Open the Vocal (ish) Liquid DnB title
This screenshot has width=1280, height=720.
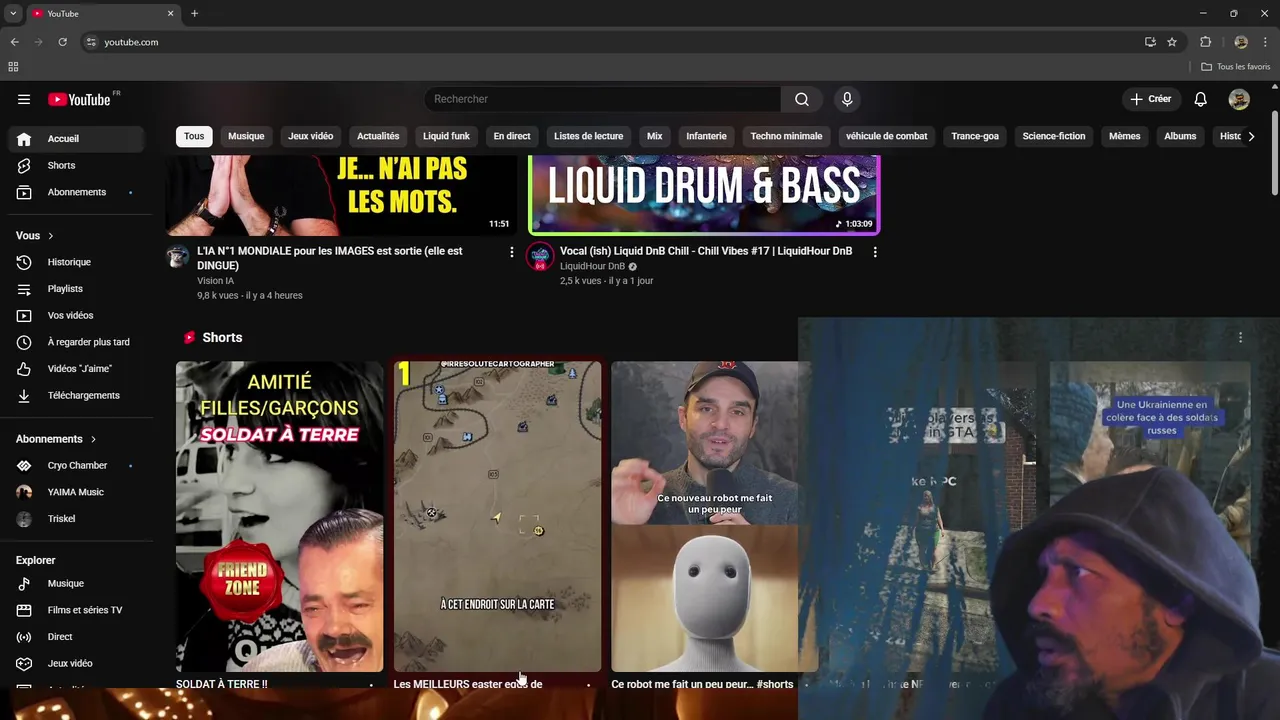point(706,251)
